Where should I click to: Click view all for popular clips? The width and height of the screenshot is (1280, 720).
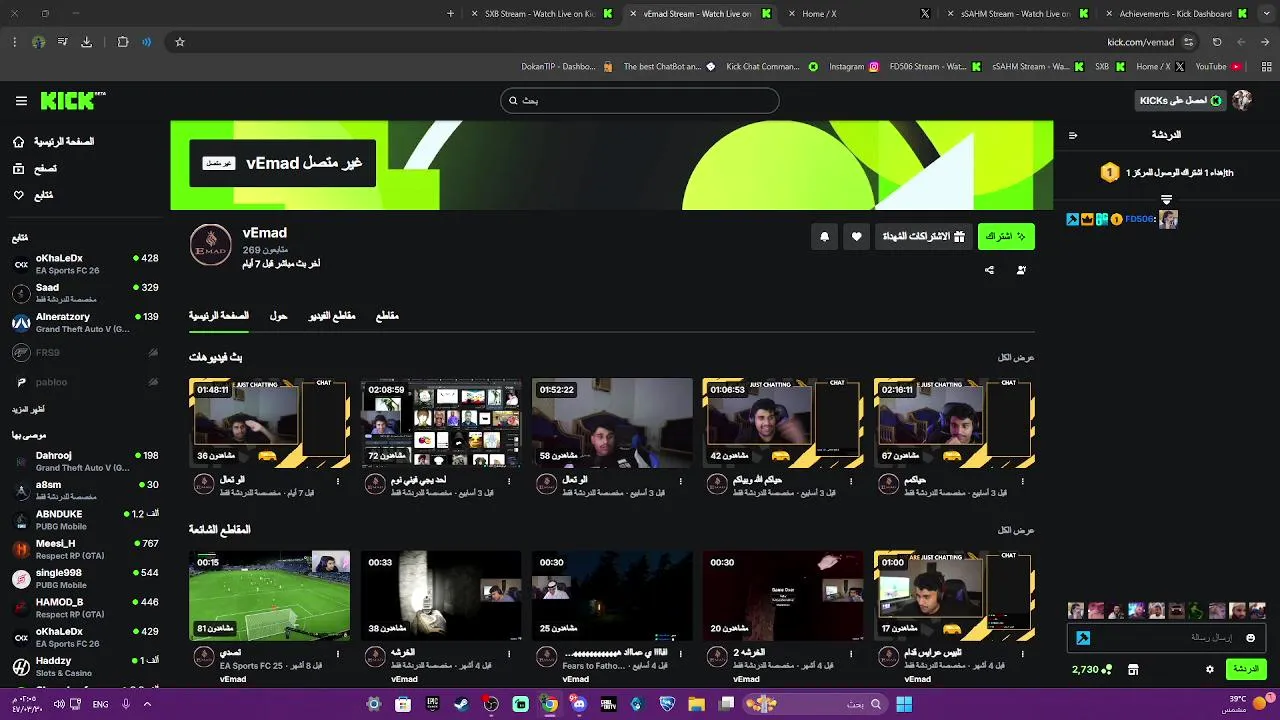[x=1016, y=530]
